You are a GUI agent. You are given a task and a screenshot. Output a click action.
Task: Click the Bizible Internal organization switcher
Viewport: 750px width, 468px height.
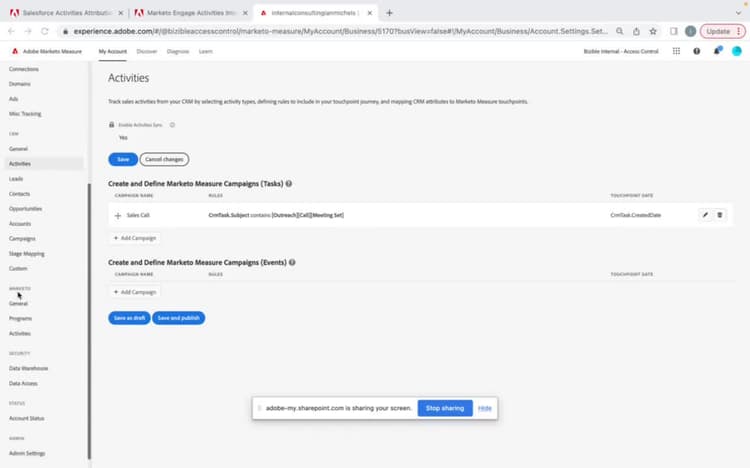(621, 51)
